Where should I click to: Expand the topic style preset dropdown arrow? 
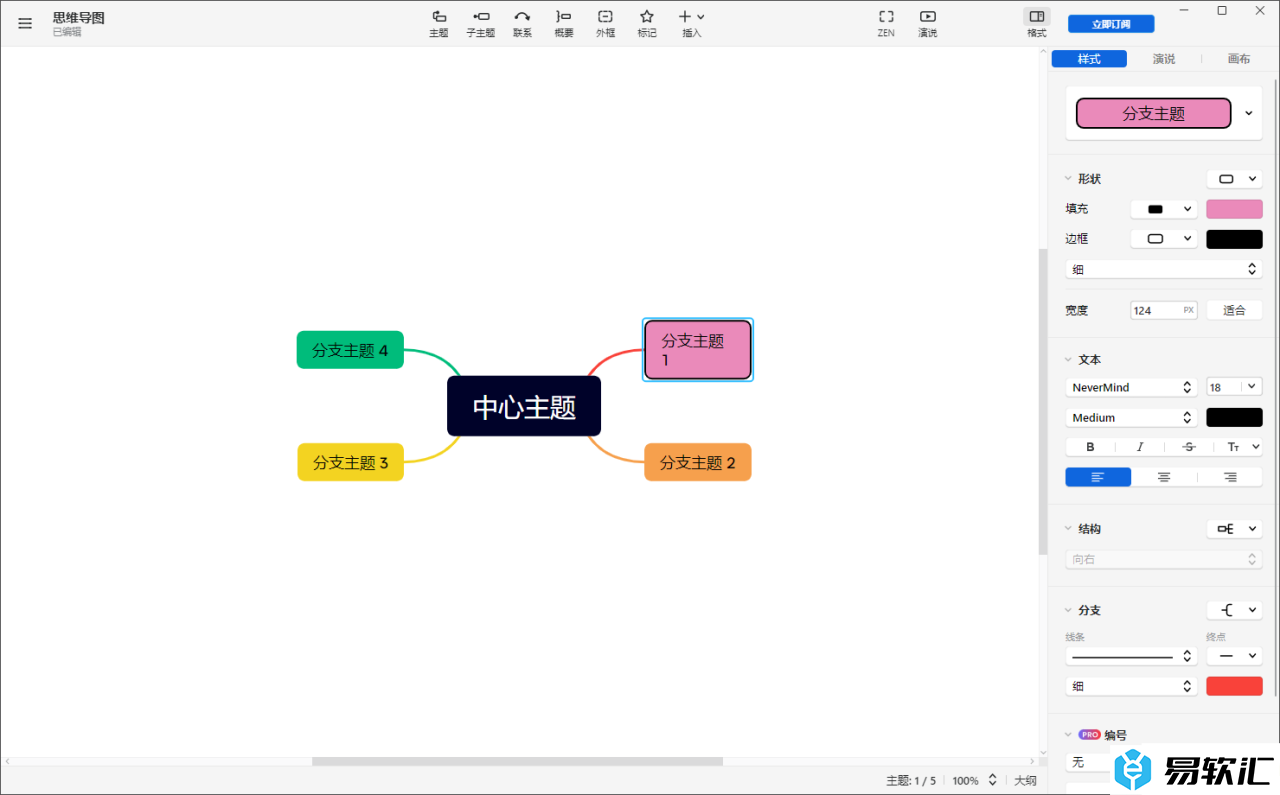pos(1249,113)
